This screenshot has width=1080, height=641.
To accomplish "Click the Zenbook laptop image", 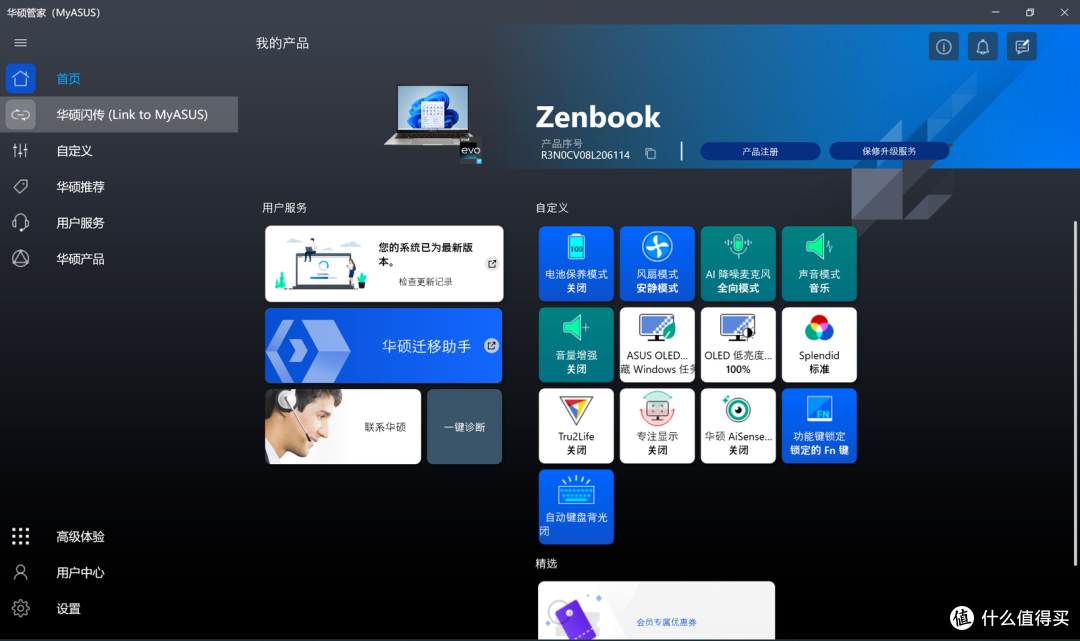I will pos(433,123).
